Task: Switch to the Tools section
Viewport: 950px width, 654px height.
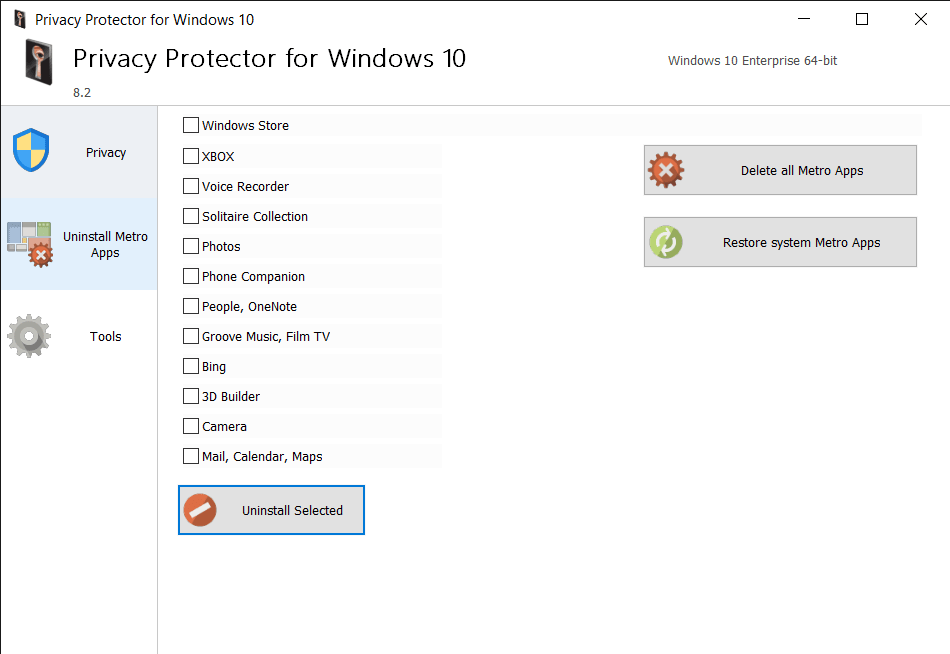Action: pos(79,336)
